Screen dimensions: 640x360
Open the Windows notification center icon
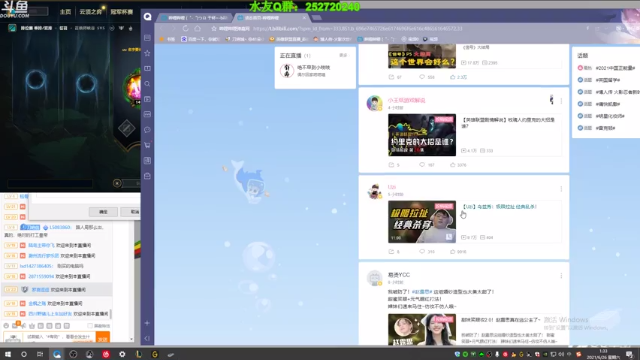(630, 354)
